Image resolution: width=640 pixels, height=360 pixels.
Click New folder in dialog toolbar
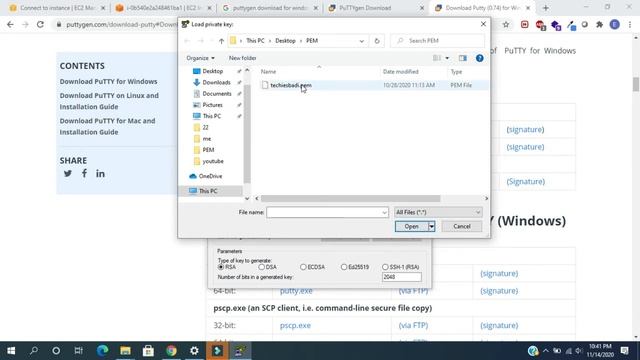242,58
